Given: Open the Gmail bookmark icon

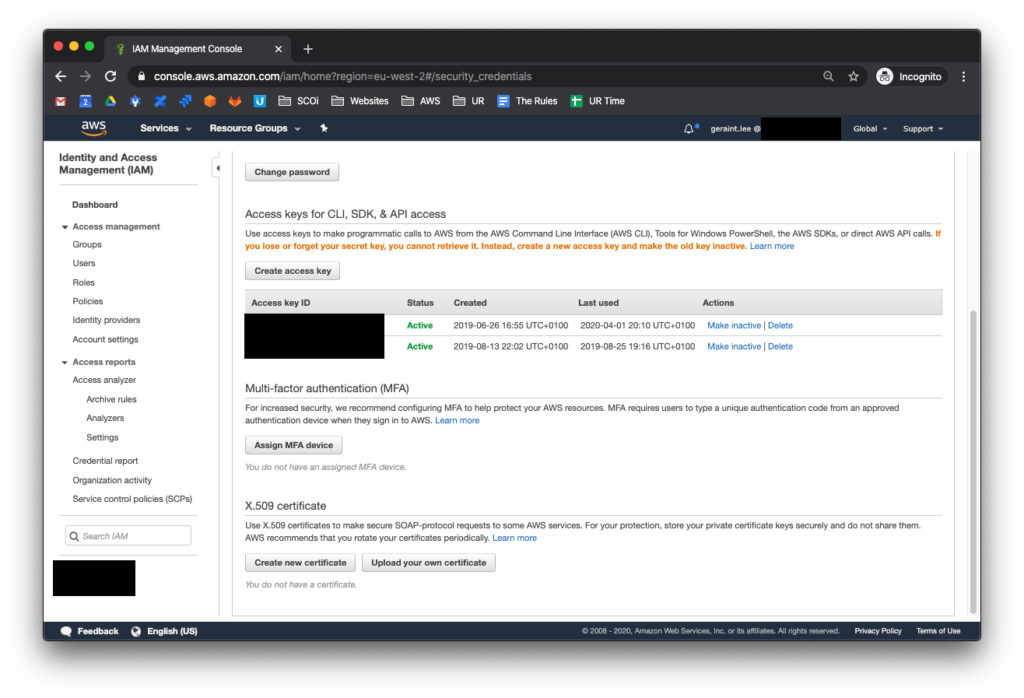Looking at the screenshot, I should pyautogui.click(x=61, y=101).
